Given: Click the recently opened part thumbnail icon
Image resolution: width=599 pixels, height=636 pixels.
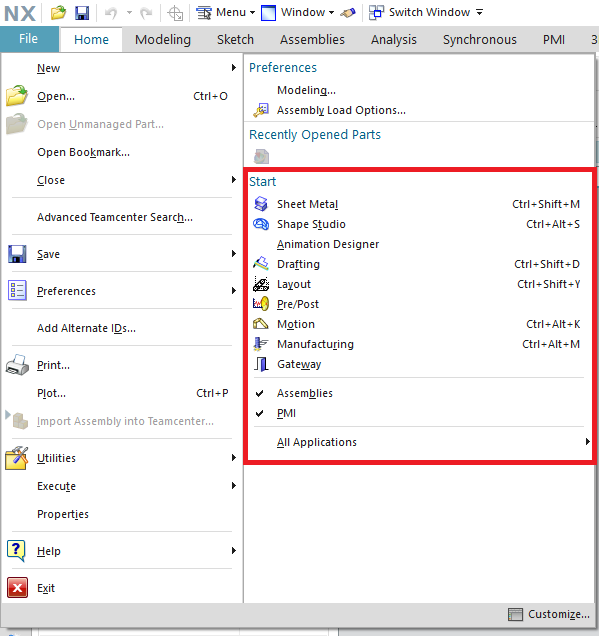Looking at the screenshot, I should (x=261, y=157).
